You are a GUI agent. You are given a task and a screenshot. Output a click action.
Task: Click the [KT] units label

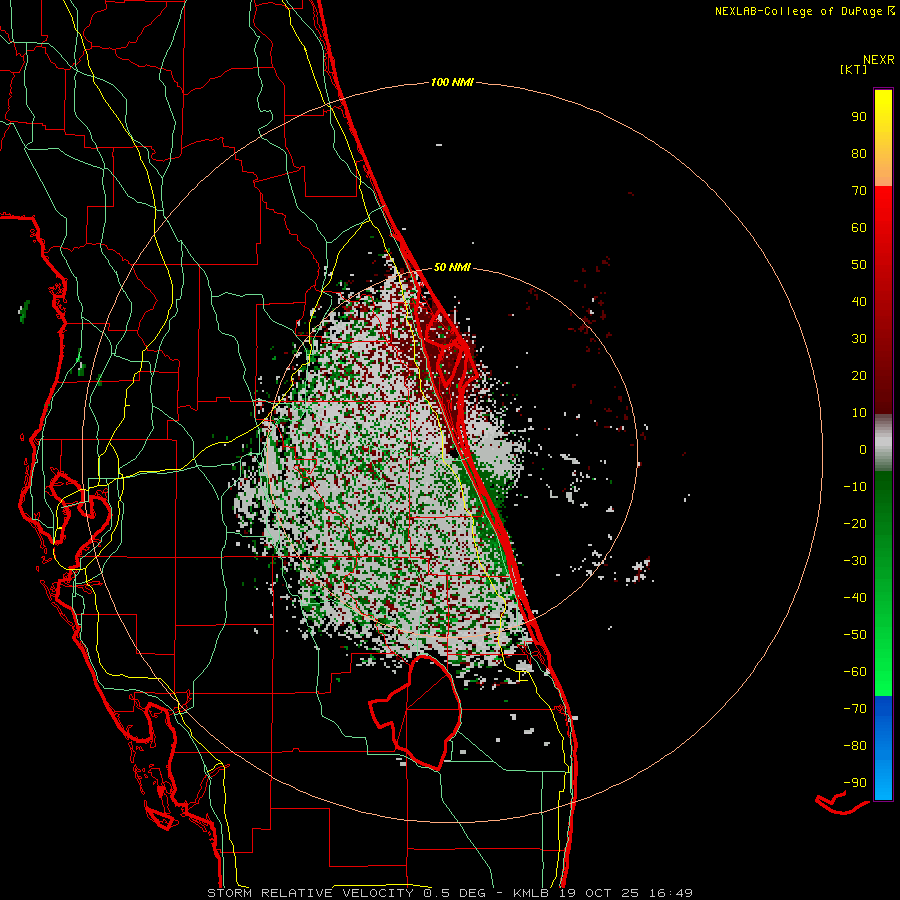pos(853,69)
